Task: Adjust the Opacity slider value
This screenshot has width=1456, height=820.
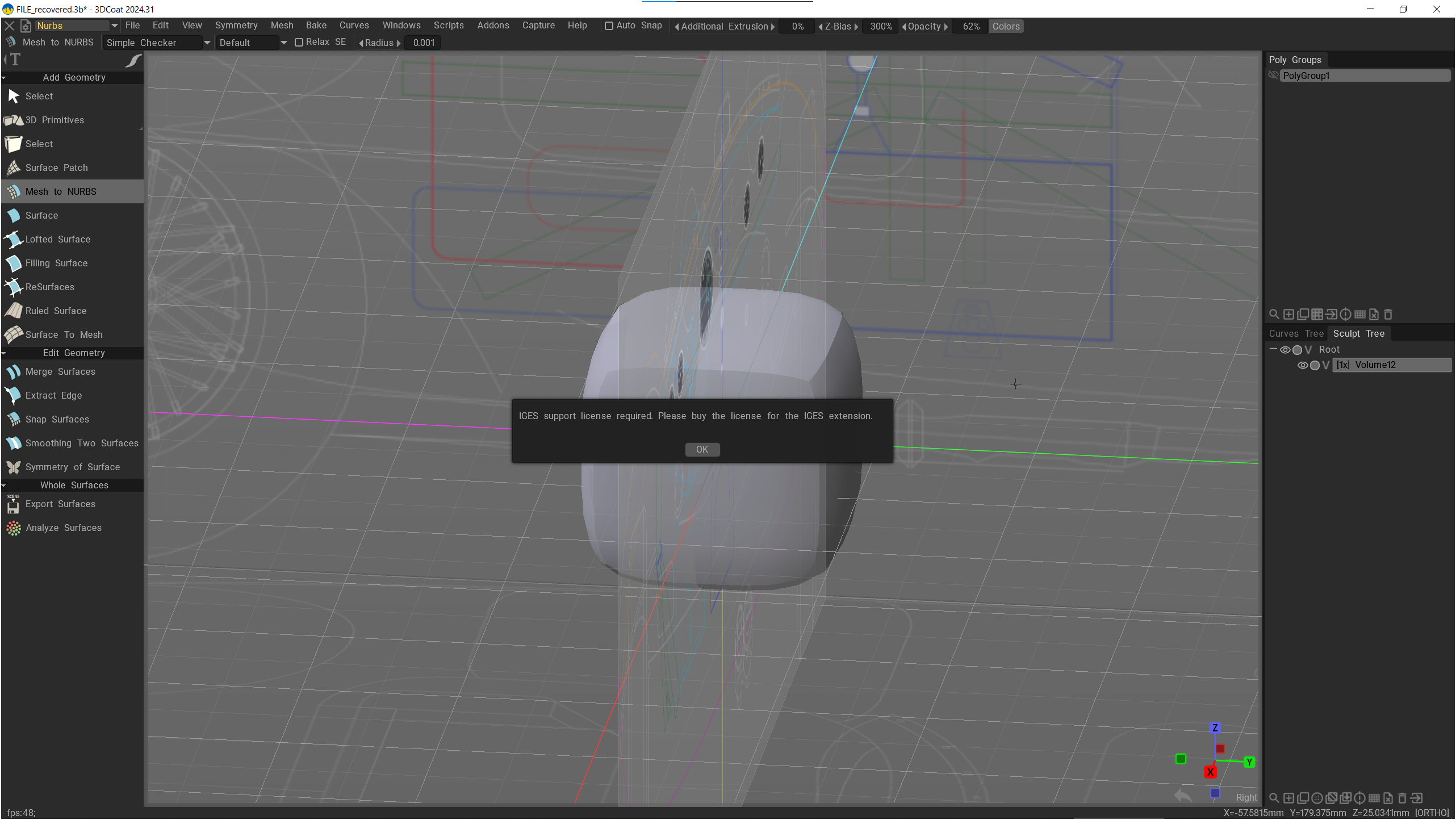Action: (x=971, y=26)
